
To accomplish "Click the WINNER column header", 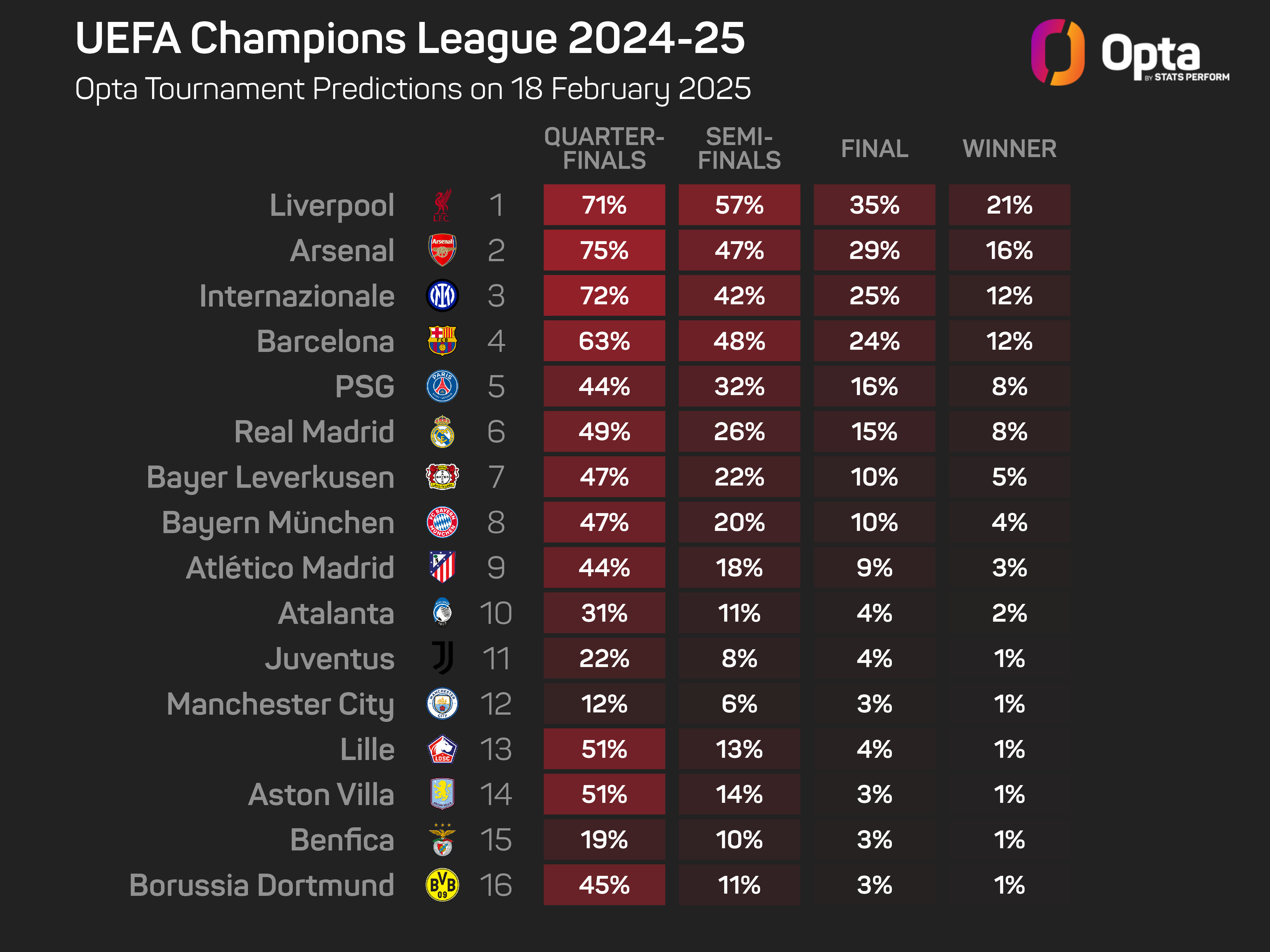I will coord(1009,149).
